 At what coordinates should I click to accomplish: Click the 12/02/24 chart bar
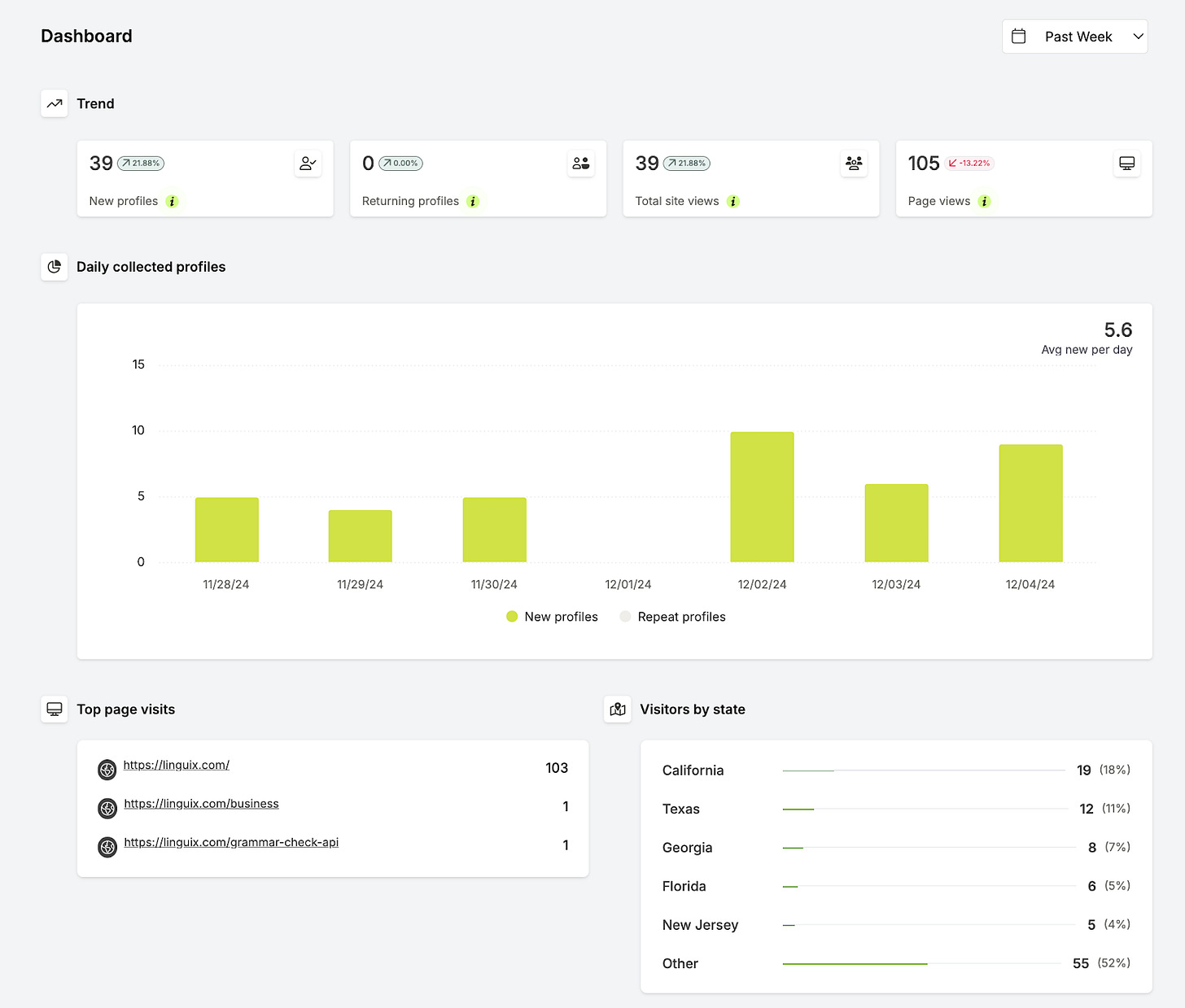pos(762,497)
